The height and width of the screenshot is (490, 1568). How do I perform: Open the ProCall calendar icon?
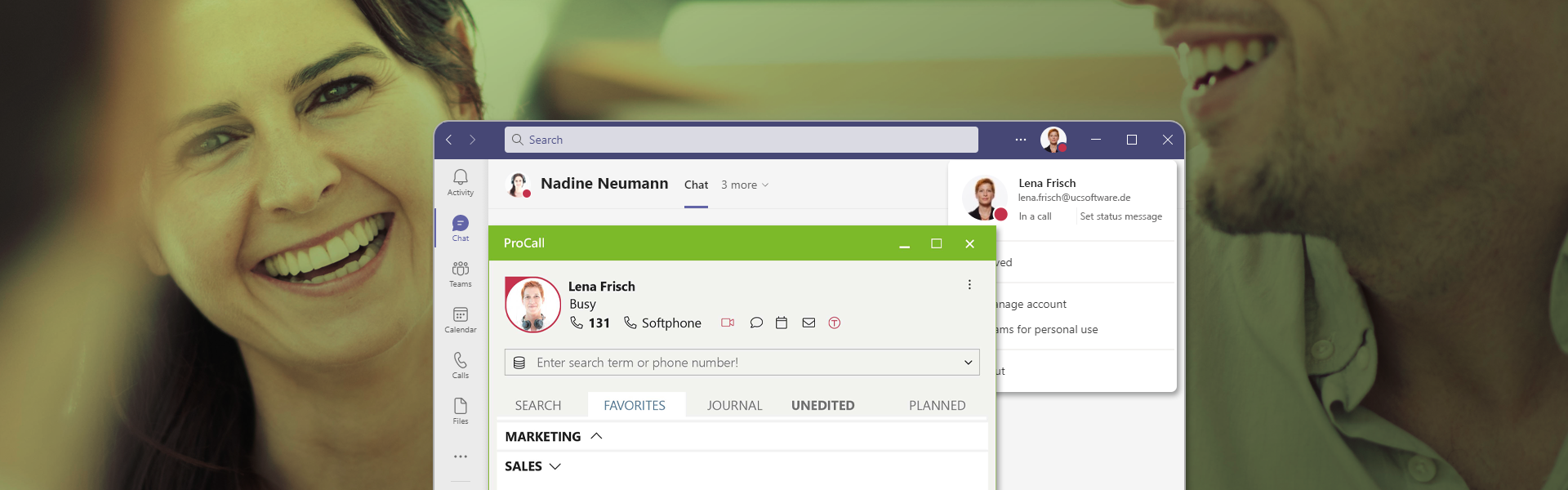782,323
